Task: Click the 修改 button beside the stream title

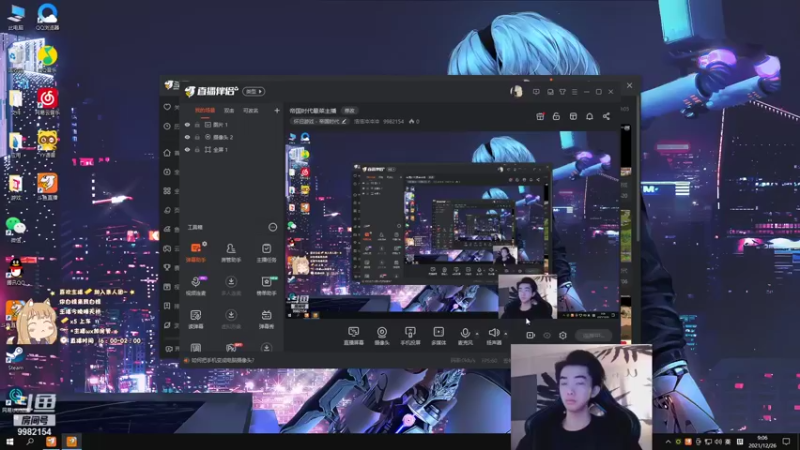Action: (349, 111)
